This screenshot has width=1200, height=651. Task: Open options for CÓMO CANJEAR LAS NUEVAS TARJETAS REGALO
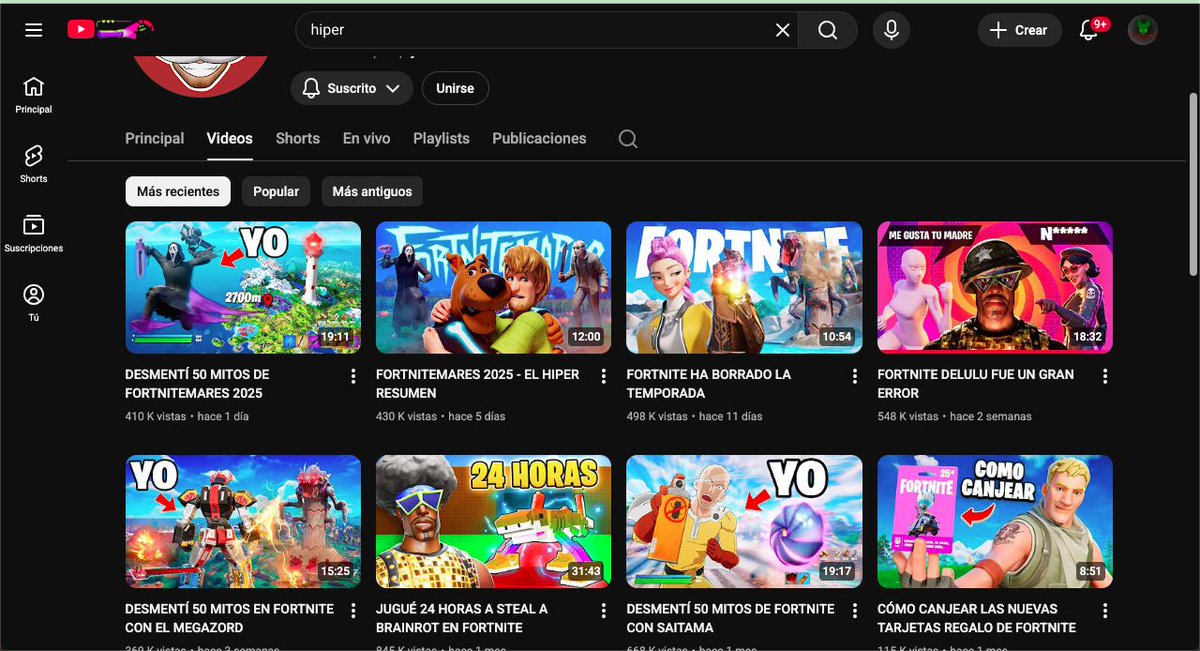click(1105, 610)
